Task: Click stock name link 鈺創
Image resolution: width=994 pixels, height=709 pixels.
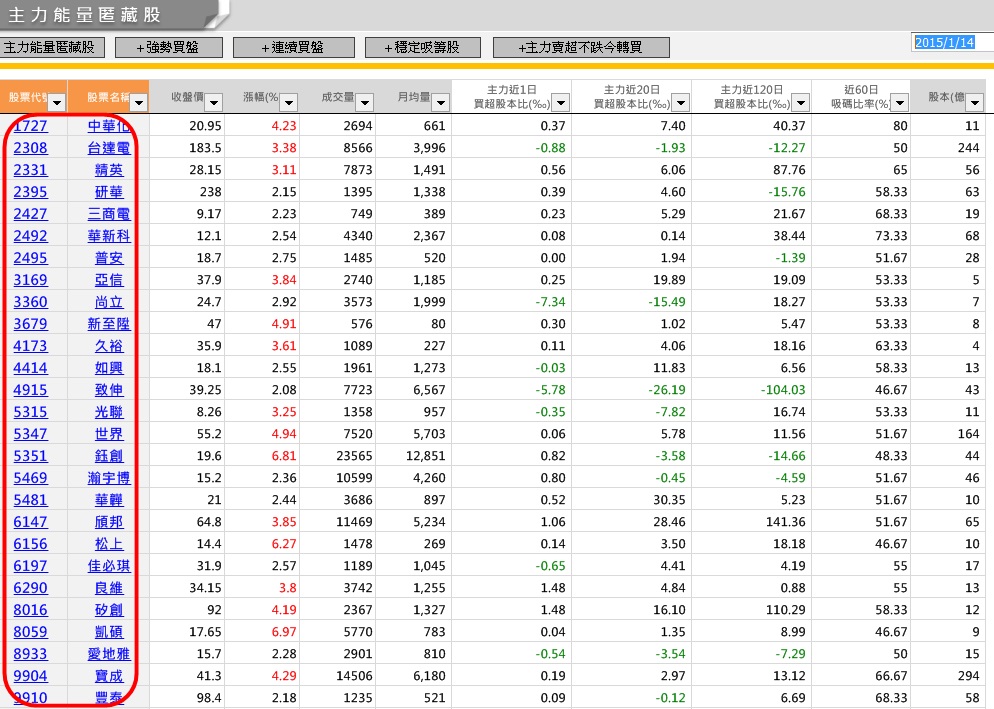Action: coord(109,455)
